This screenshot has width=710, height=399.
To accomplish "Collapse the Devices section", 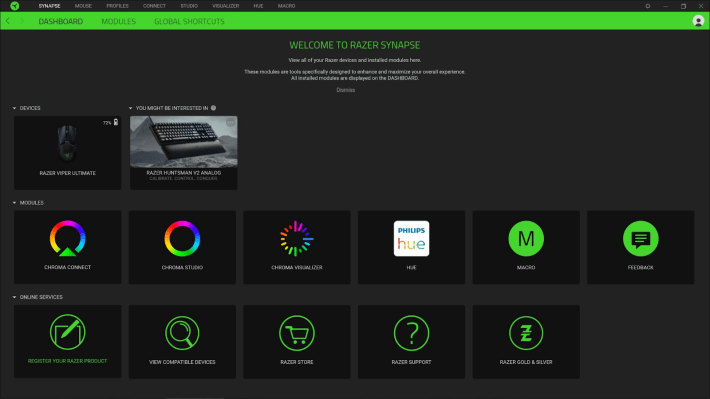I will (x=14, y=108).
